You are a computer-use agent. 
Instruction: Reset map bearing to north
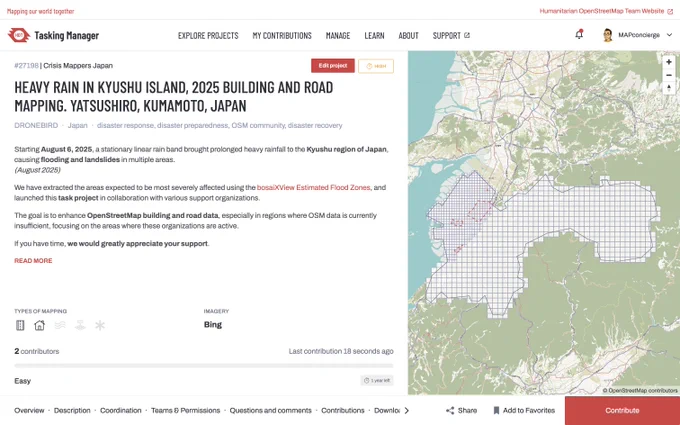[669, 88]
